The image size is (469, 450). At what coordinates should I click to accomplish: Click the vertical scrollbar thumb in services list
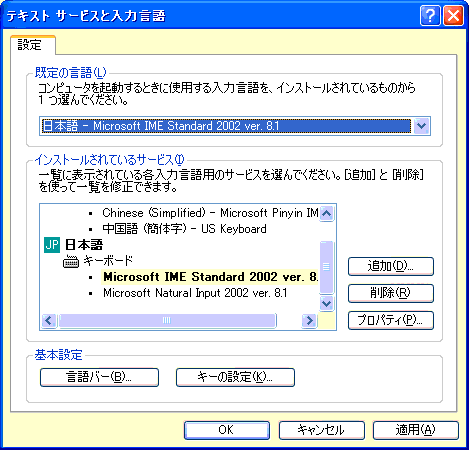point(326,267)
